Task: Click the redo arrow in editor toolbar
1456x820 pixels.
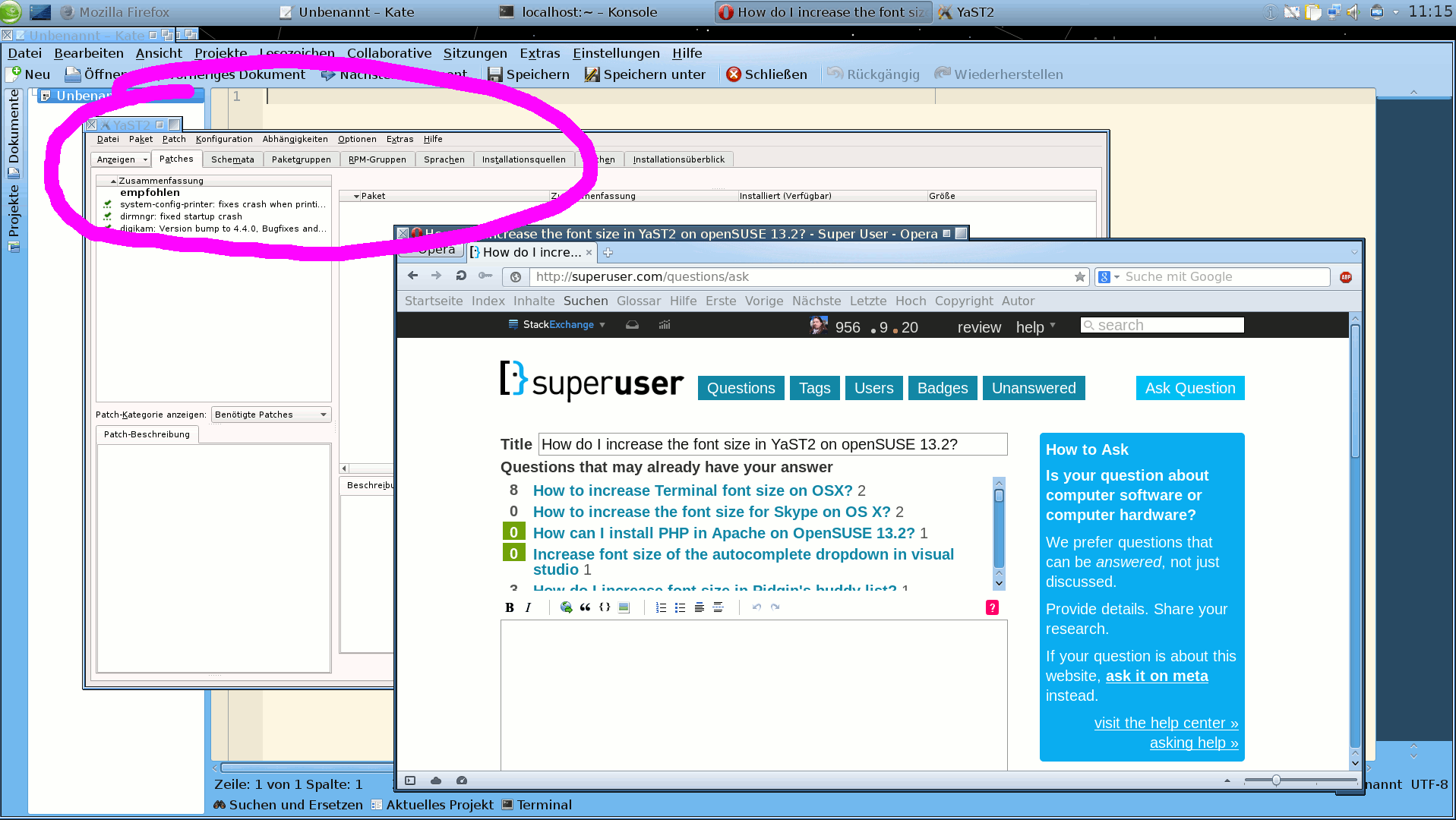Action: point(775,607)
